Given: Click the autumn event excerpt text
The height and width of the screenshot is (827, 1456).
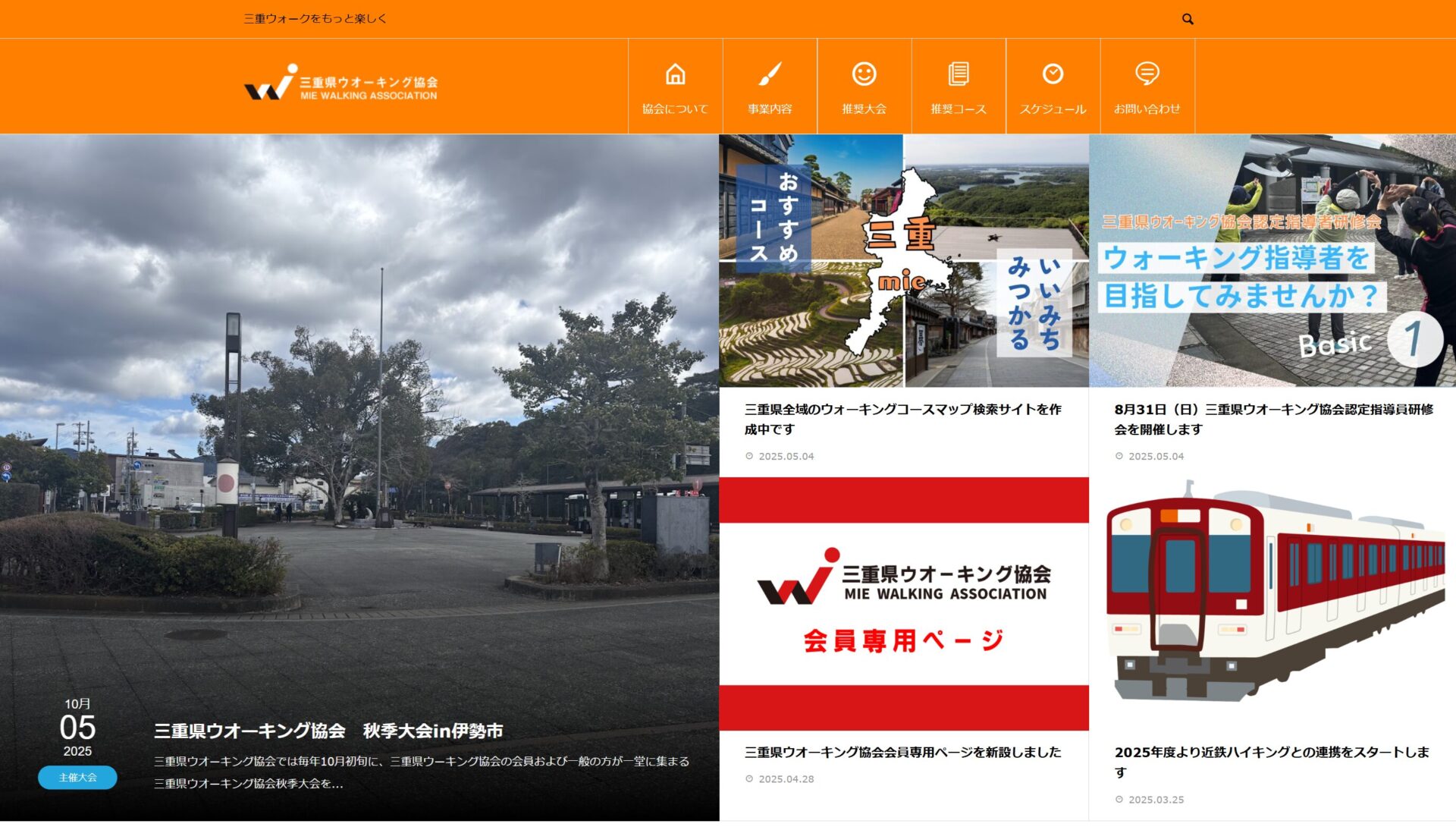Looking at the screenshot, I should pos(422,772).
